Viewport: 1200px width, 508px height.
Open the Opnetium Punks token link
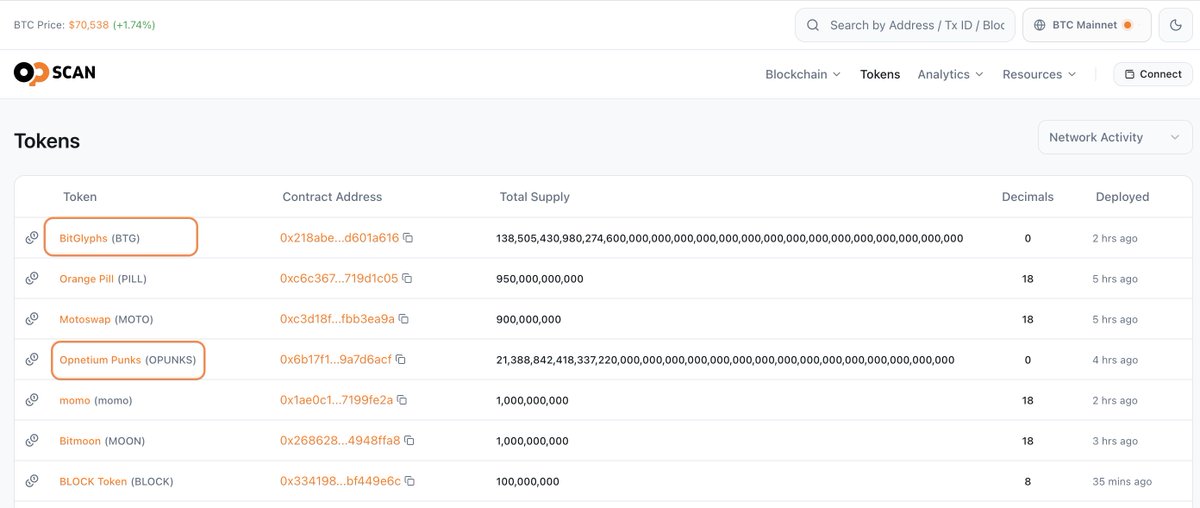(100, 360)
